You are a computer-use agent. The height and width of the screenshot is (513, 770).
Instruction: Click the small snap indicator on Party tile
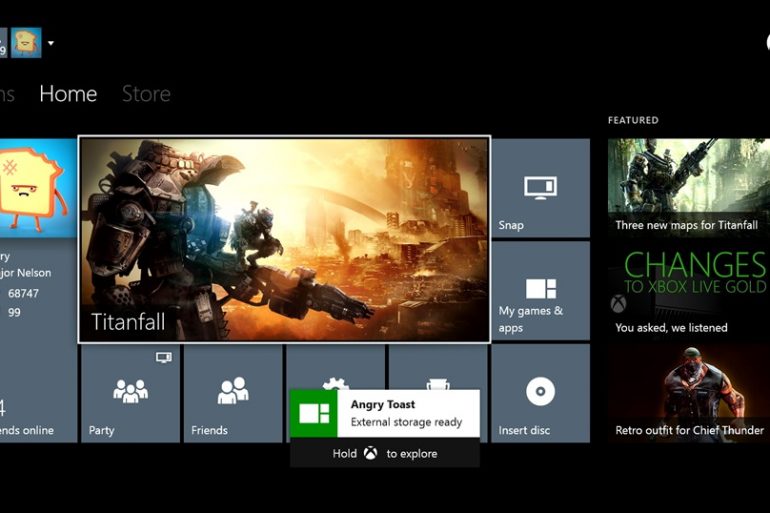[x=163, y=357]
